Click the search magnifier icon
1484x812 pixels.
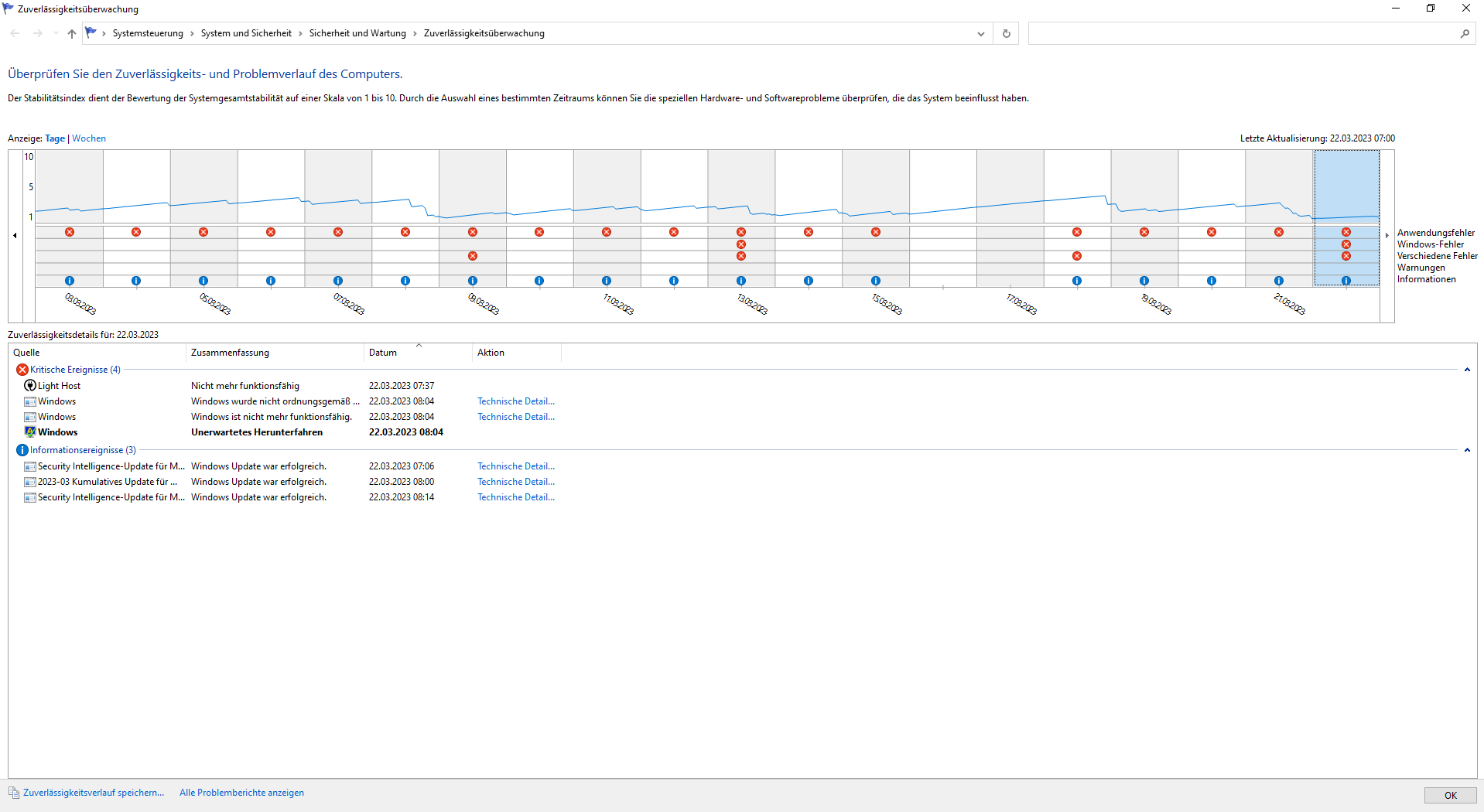1465,33
